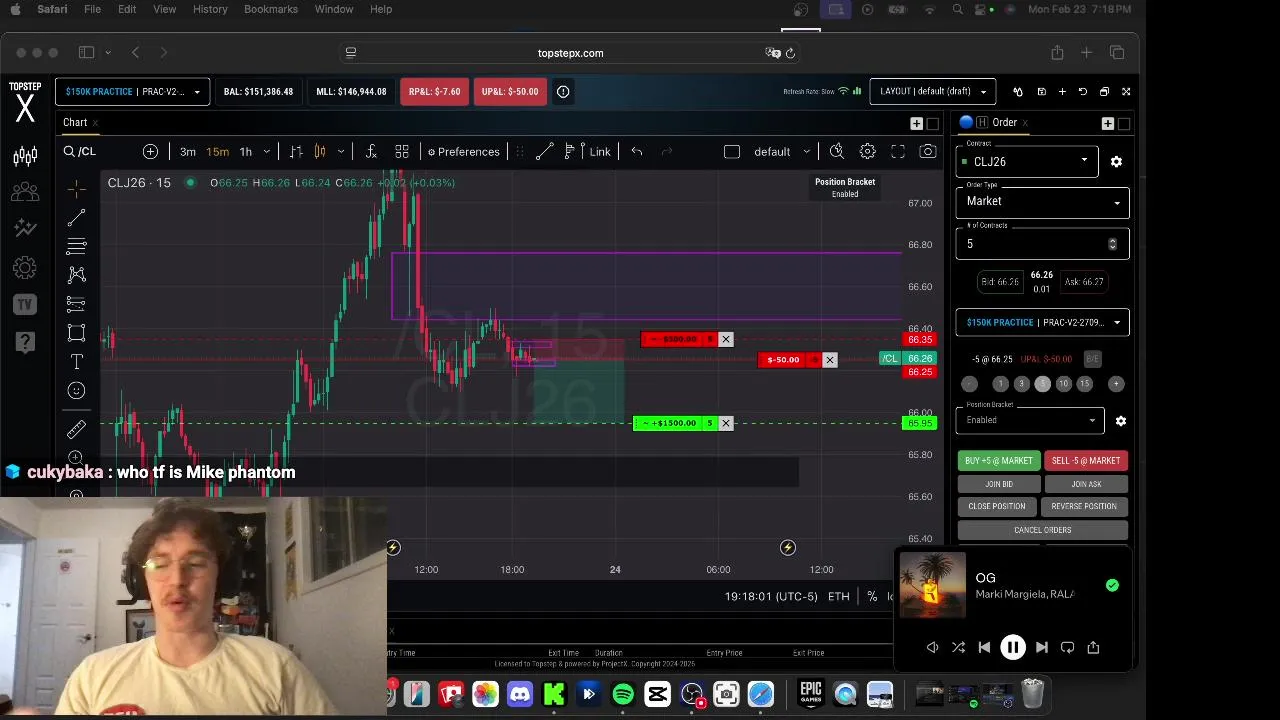Open Order panel account $150K PRACTICE dropdown
This screenshot has width=1280, height=720.
1042,323
